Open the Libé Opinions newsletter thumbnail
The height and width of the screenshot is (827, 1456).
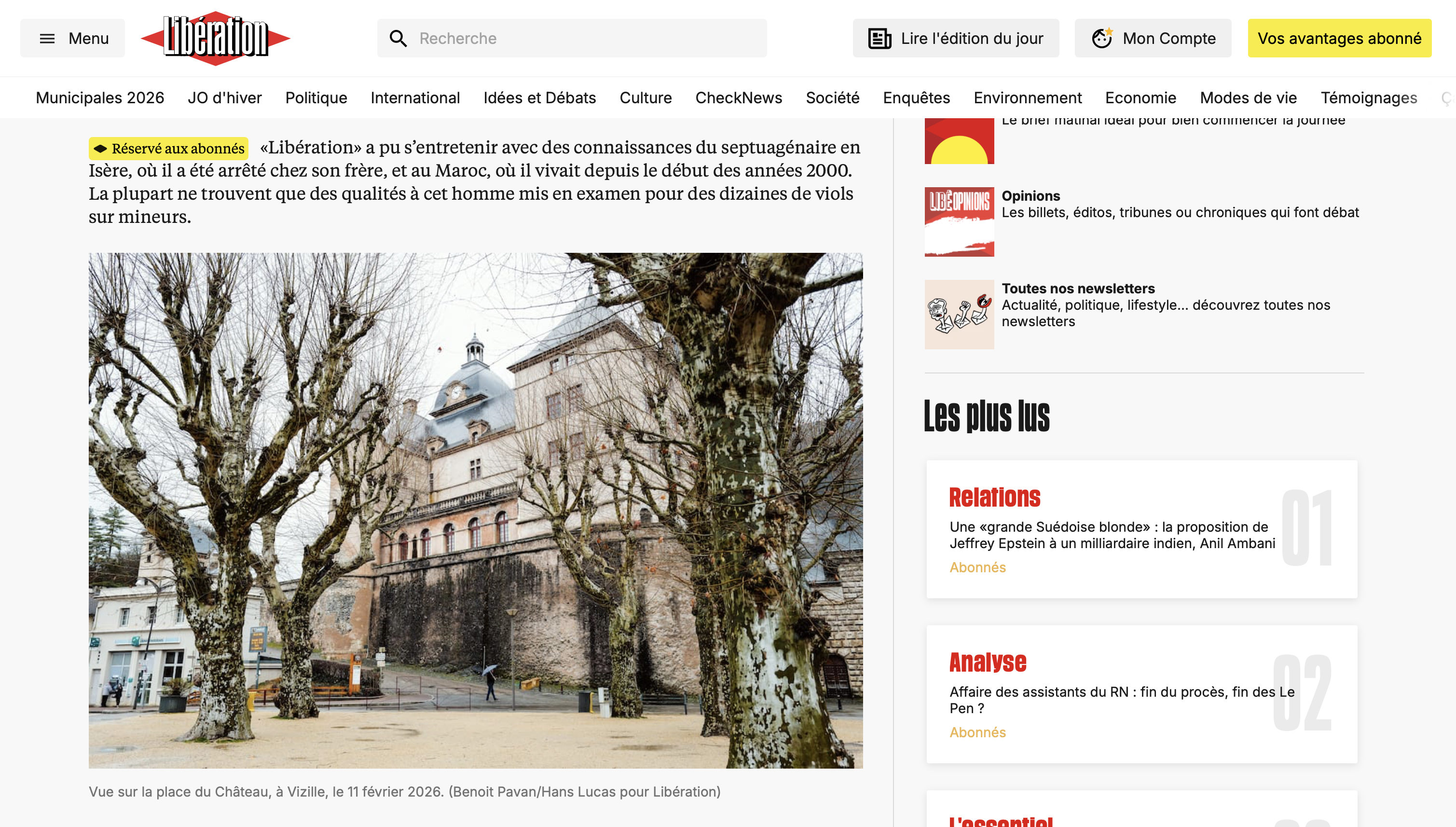[959, 221]
